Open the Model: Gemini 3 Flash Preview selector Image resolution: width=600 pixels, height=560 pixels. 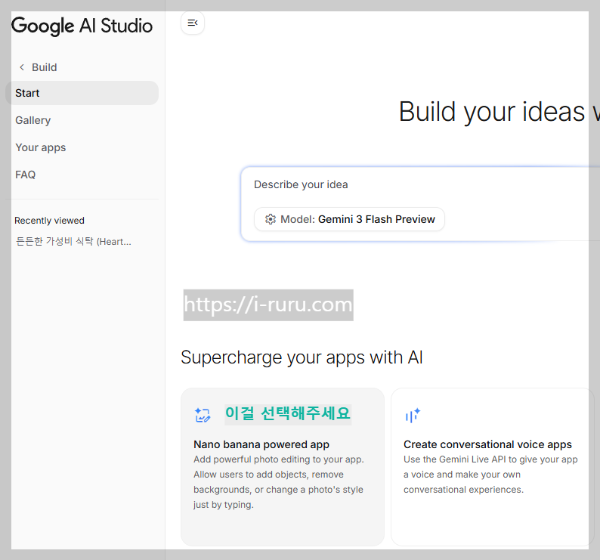[349, 219]
